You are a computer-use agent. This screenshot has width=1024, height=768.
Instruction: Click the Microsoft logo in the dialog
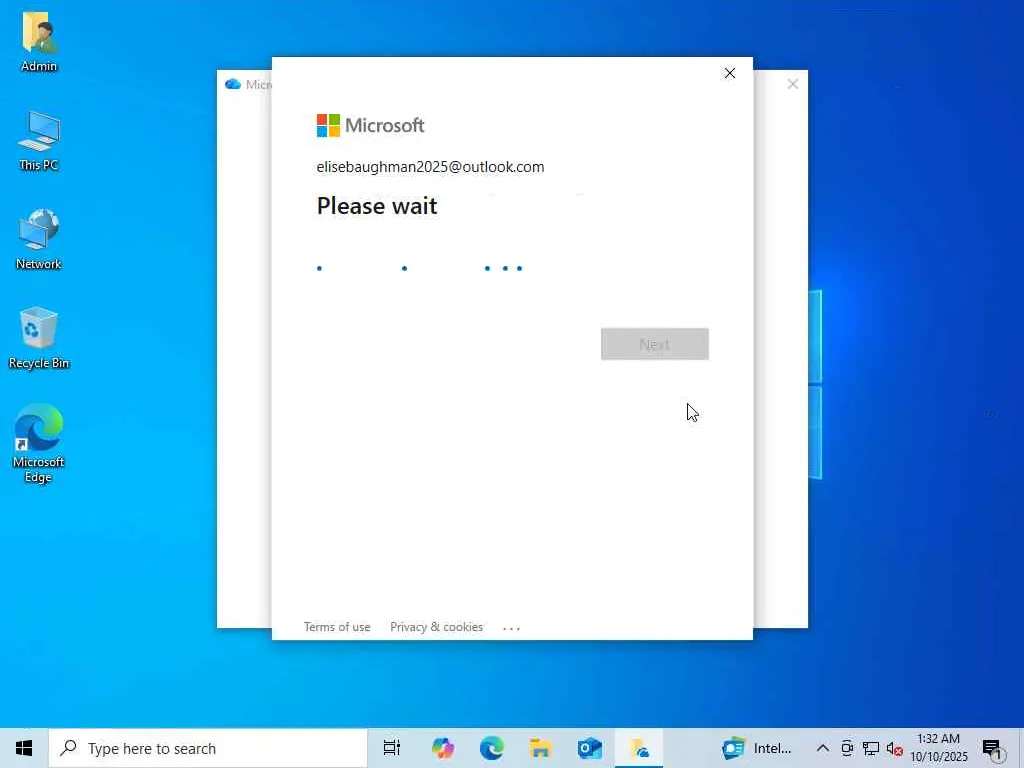[x=370, y=125]
